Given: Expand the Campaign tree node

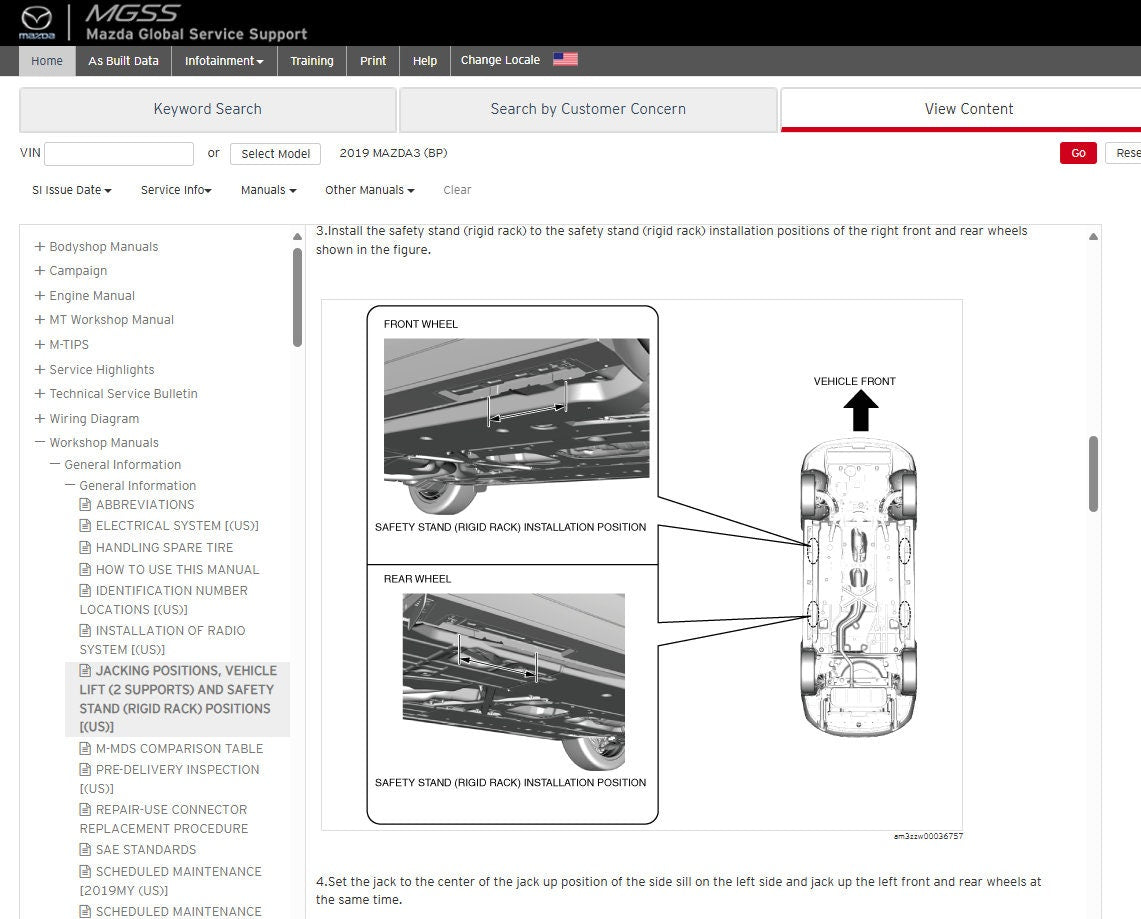Looking at the screenshot, I should pyautogui.click(x=39, y=271).
